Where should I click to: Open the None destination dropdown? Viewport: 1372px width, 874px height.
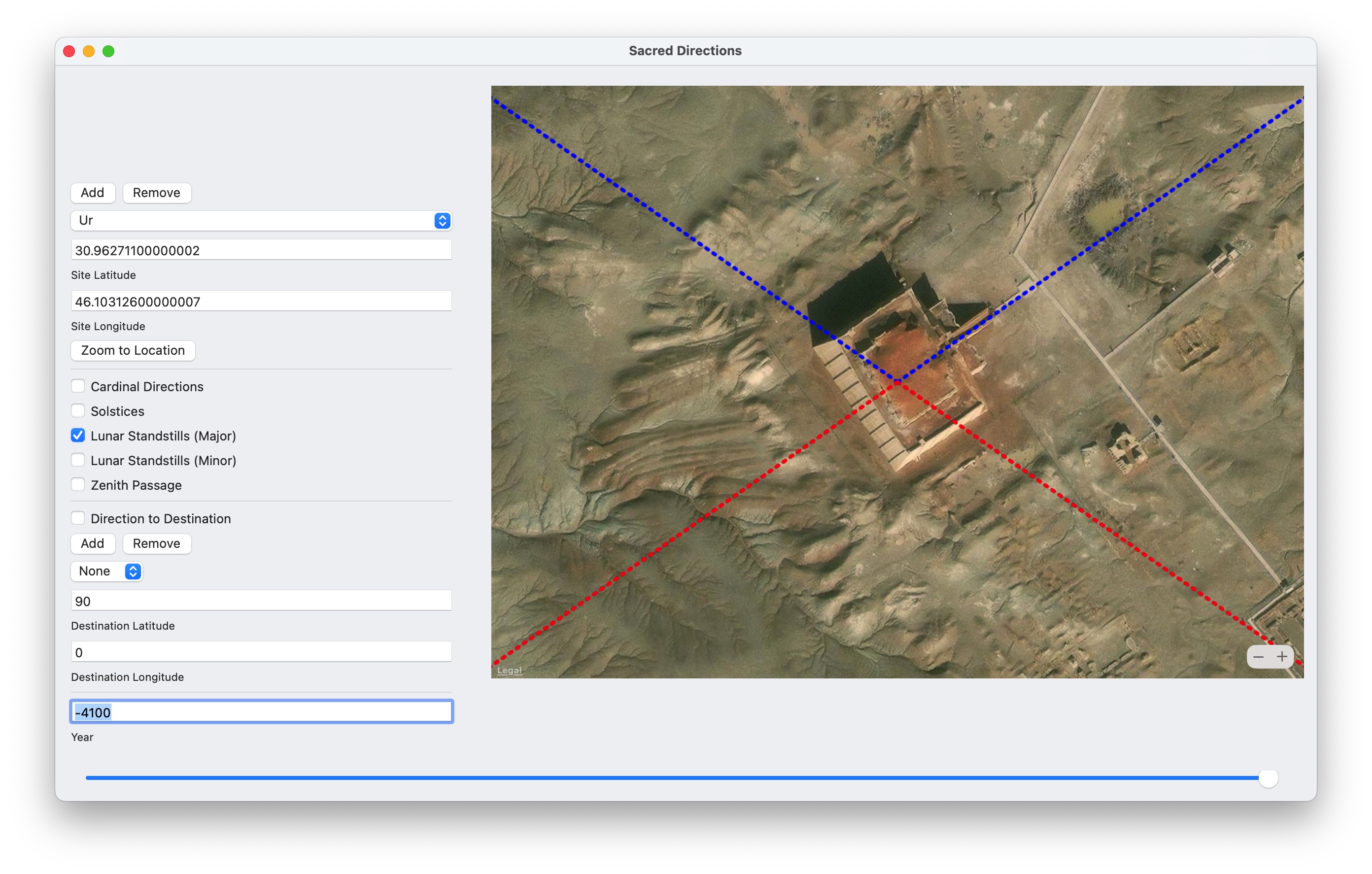coord(106,571)
